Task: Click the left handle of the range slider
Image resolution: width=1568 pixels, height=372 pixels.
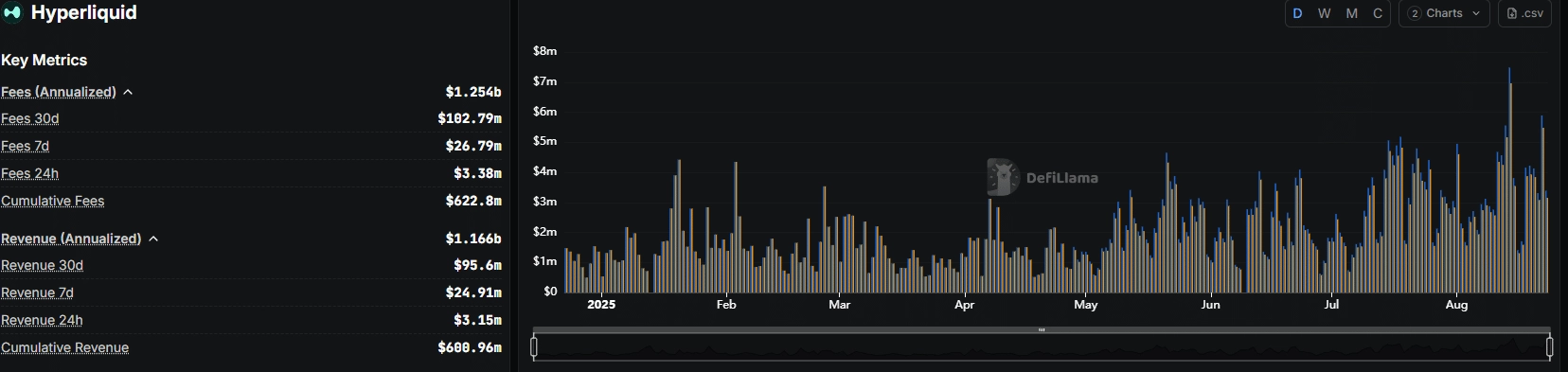Action: [x=534, y=347]
